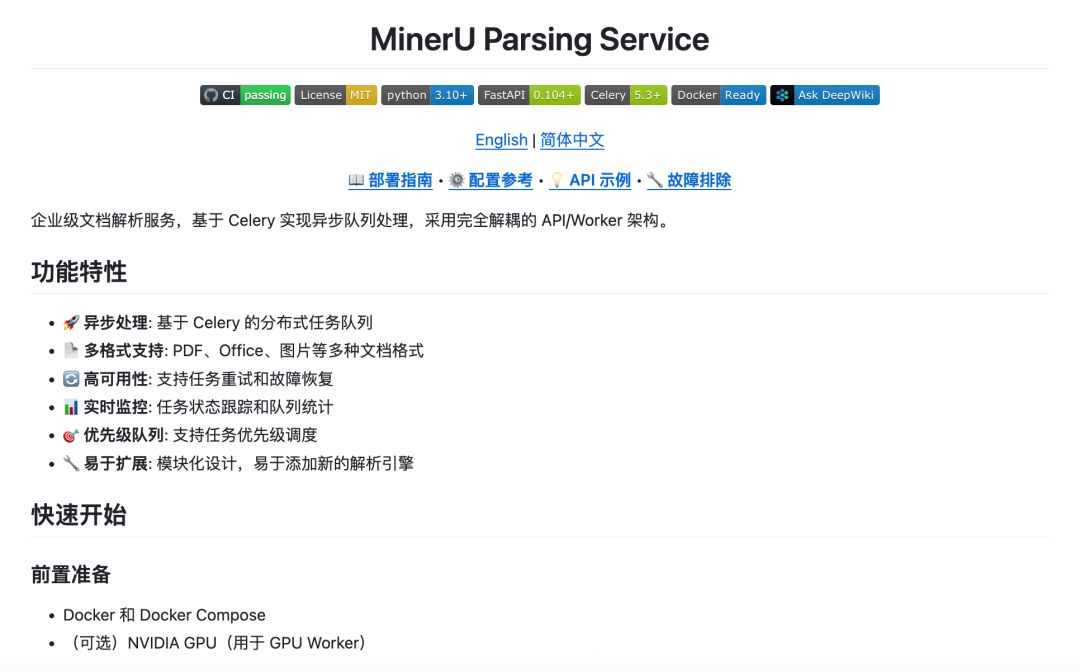
Task: Click the bar chart emoji beside 实时监控
Action: point(71,408)
